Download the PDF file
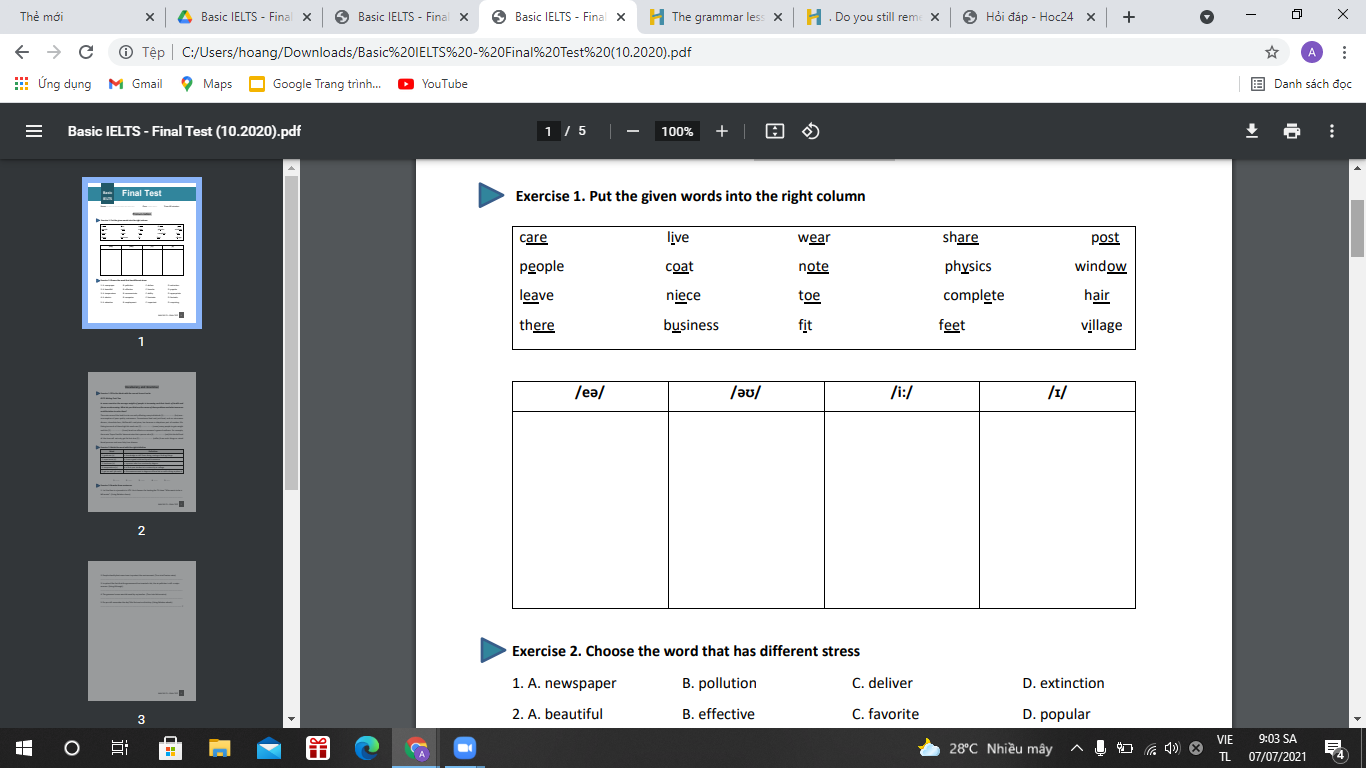1366x768 pixels. pyautogui.click(x=1251, y=131)
